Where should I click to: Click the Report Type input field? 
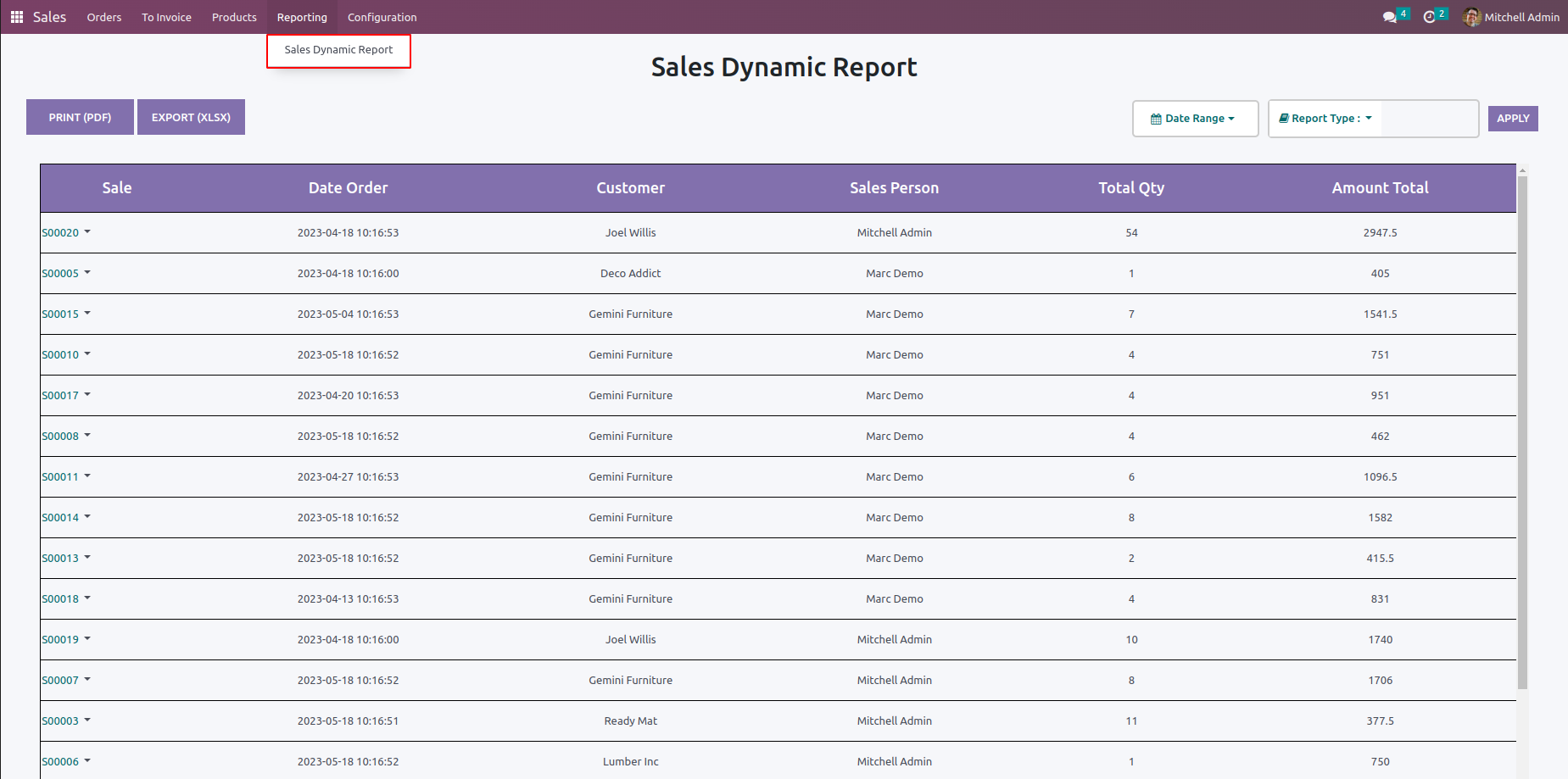[1429, 119]
